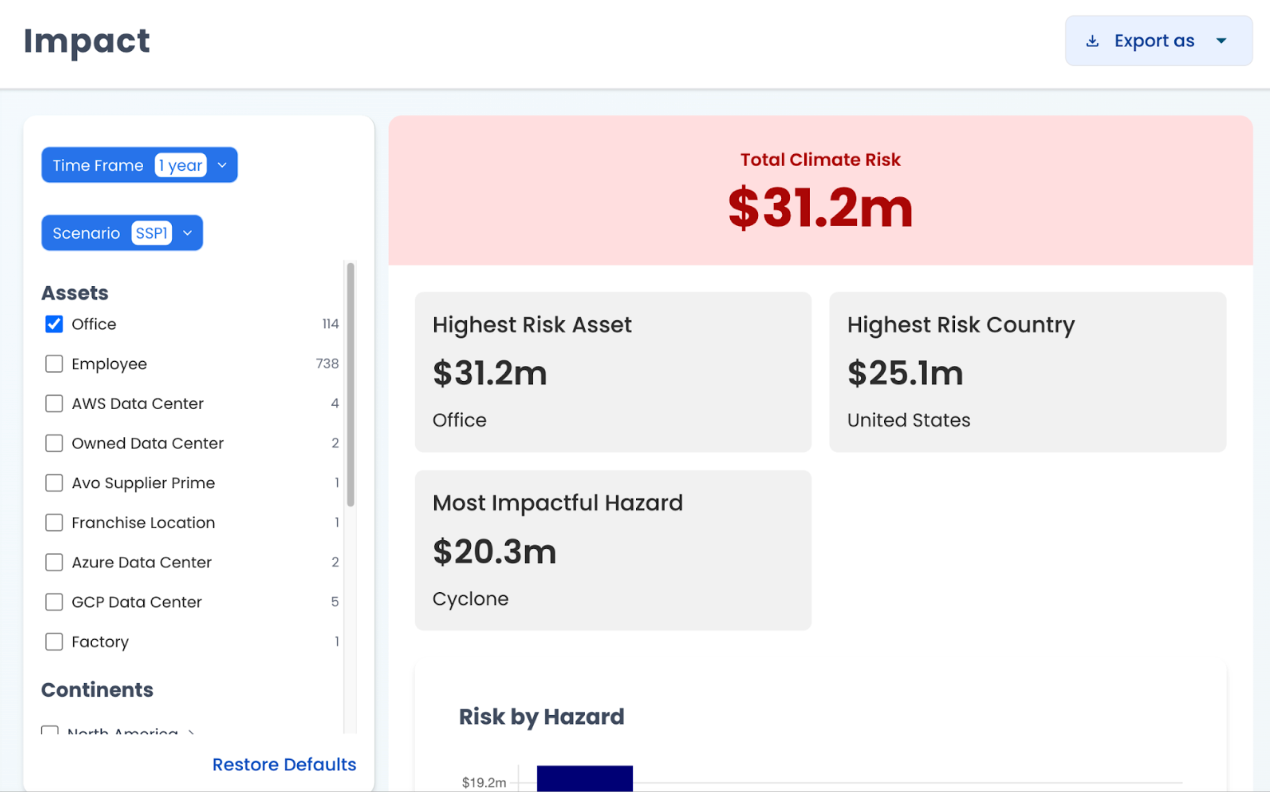Click the SSP1 scenario value badge
Viewport: 1270px width, 792px height.
pyautogui.click(x=152, y=233)
